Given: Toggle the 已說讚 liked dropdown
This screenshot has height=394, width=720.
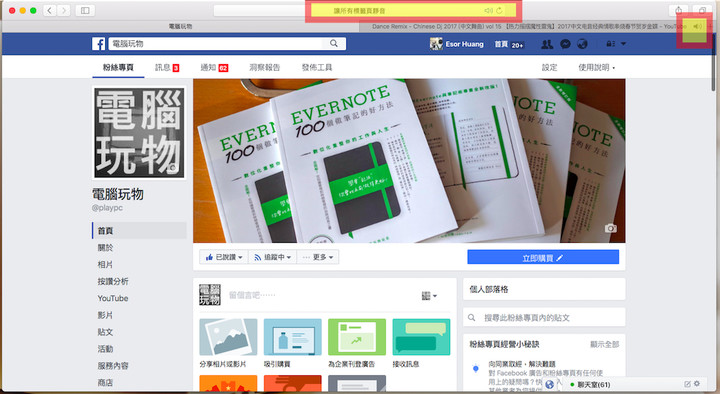Looking at the screenshot, I should pyautogui.click(x=224, y=257).
